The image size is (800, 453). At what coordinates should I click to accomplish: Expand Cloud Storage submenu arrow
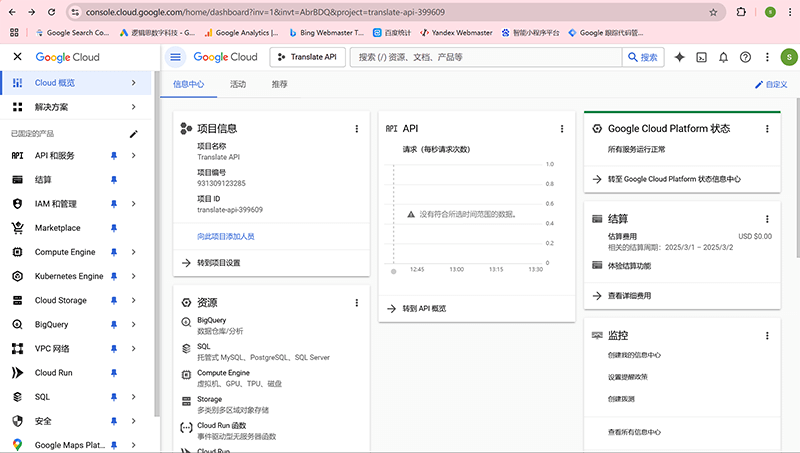(134, 300)
